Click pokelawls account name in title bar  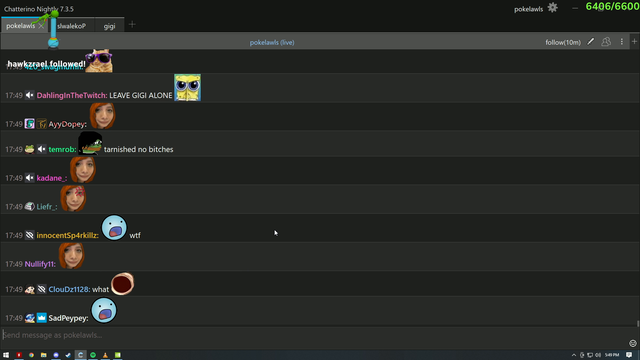tap(528, 9)
